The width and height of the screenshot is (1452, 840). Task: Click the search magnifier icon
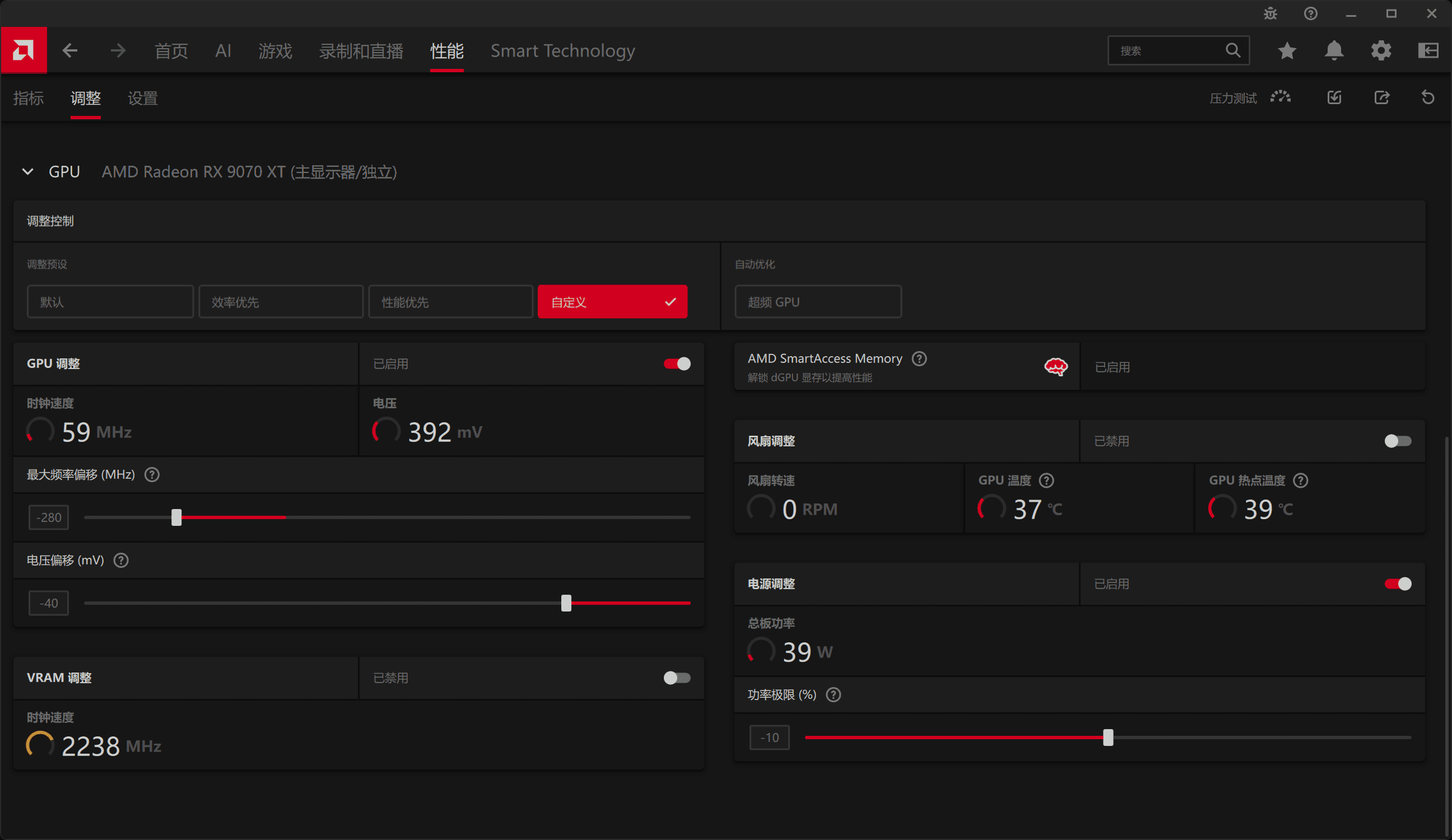[1232, 51]
